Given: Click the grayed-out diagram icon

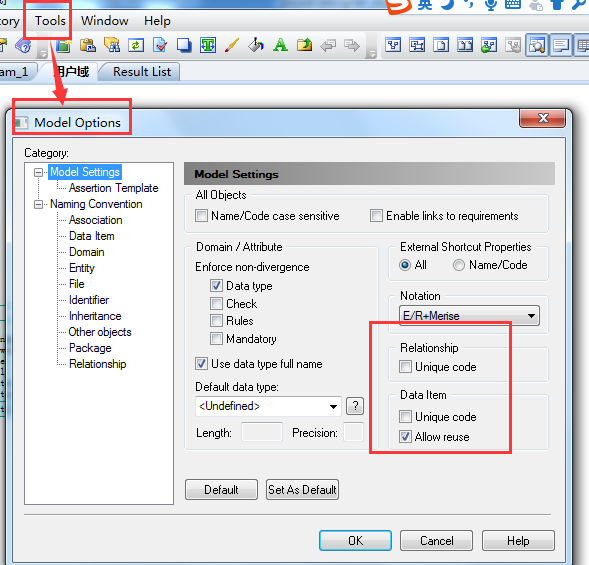Looking at the screenshot, I should click(x=513, y=45).
